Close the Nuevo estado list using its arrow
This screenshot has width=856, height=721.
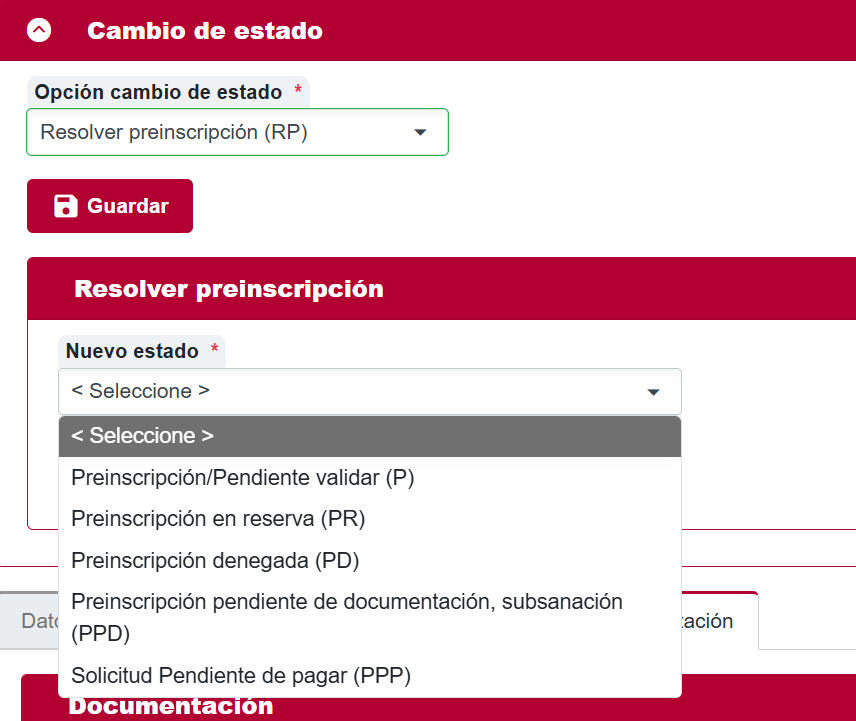[654, 392]
